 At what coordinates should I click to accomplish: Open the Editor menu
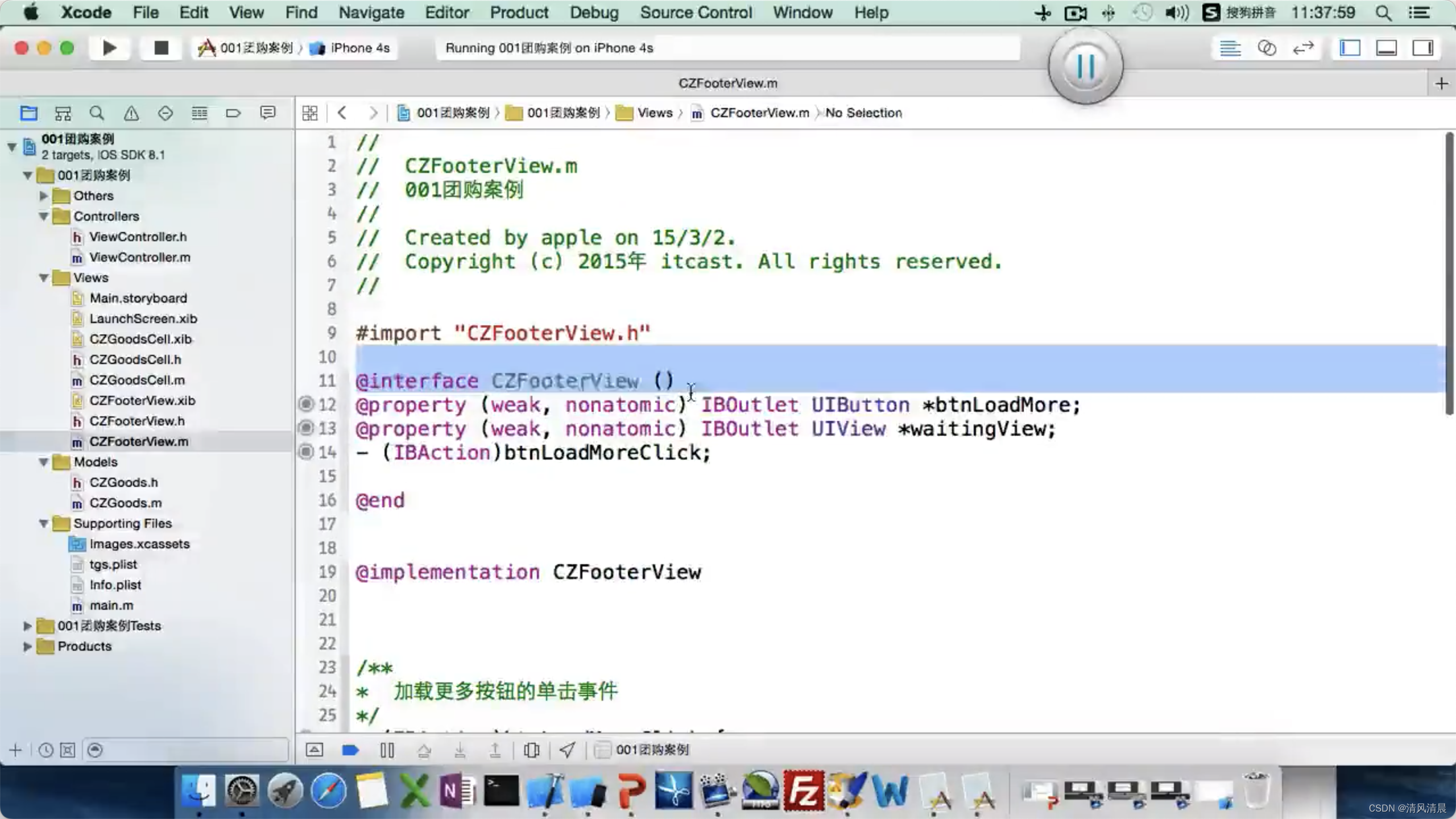447,13
